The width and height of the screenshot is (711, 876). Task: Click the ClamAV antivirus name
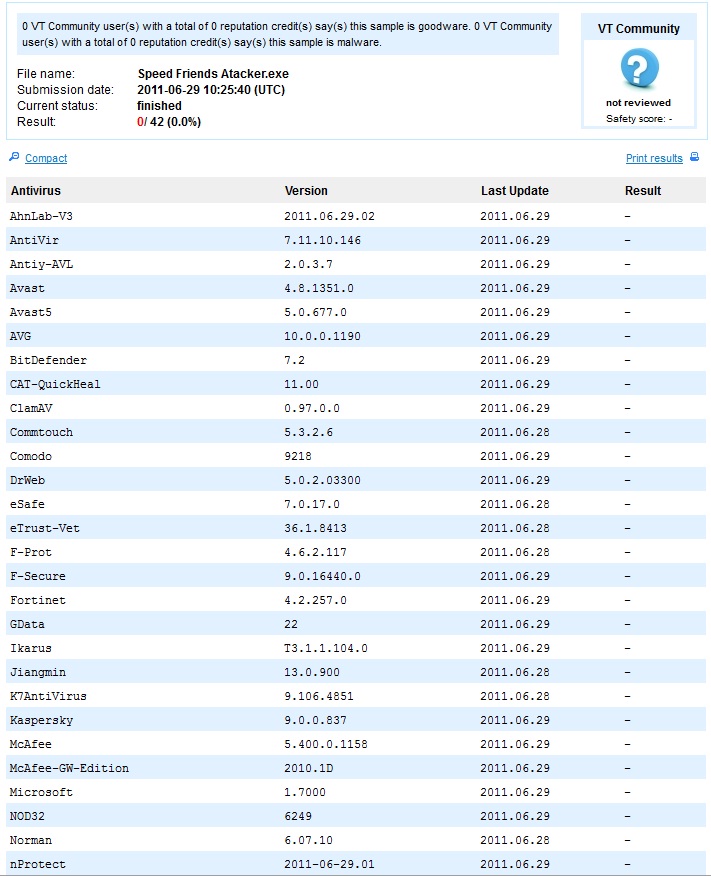pyautogui.click(x=31, y=408)
